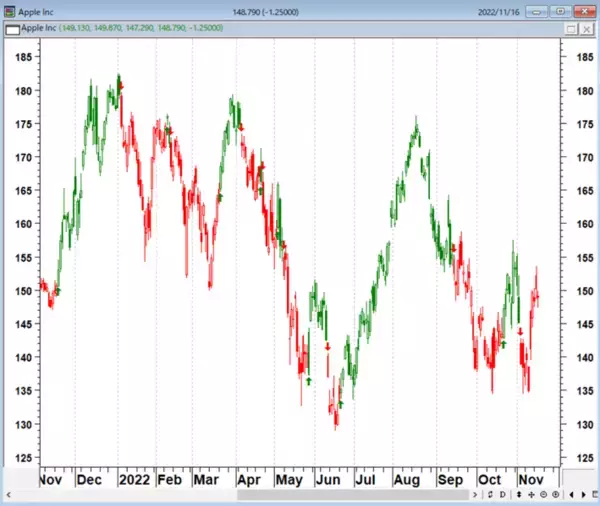Click the green OHLC values in pane header
Image resolution: width=600 pixels, height=506 pixels.
141,28
